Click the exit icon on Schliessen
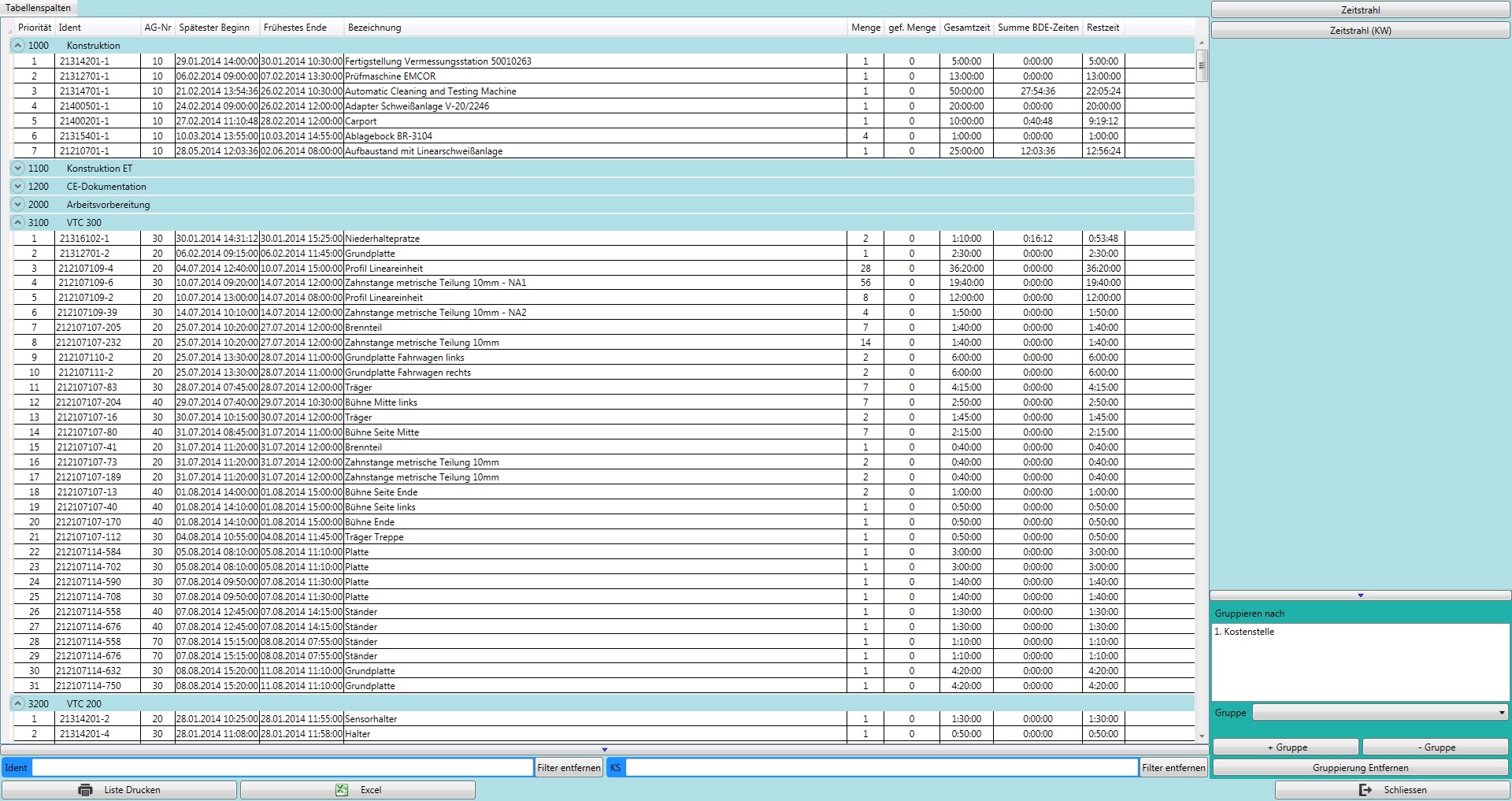The image size is (1512, 801). (x=1366, y=790)
